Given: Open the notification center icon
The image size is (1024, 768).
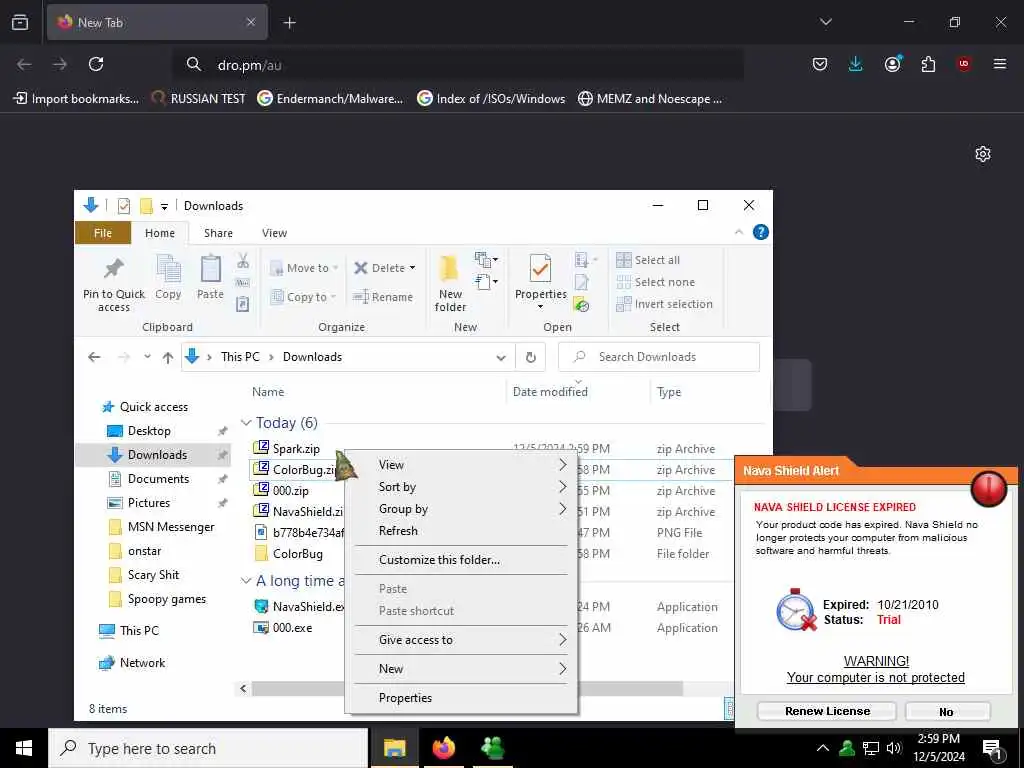Looking at the screenshot, I should point(993,748).
